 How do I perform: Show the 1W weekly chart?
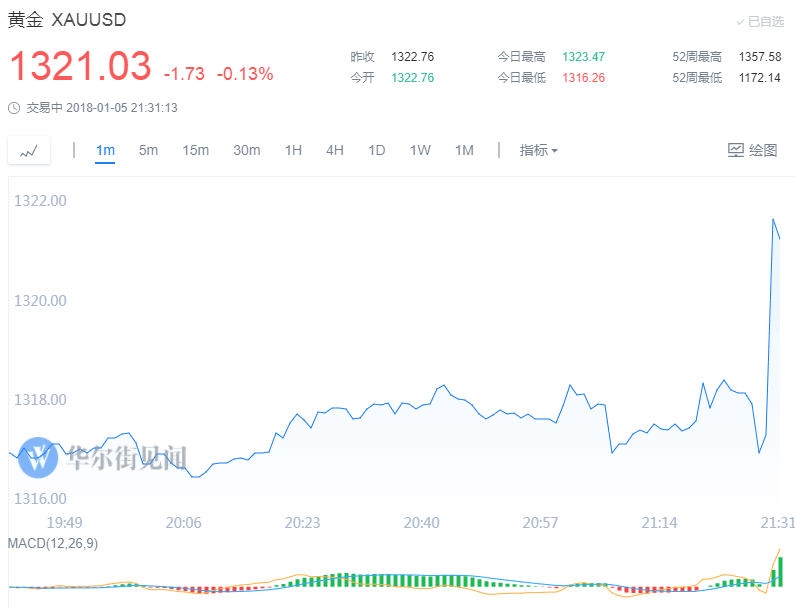(420, 151)
